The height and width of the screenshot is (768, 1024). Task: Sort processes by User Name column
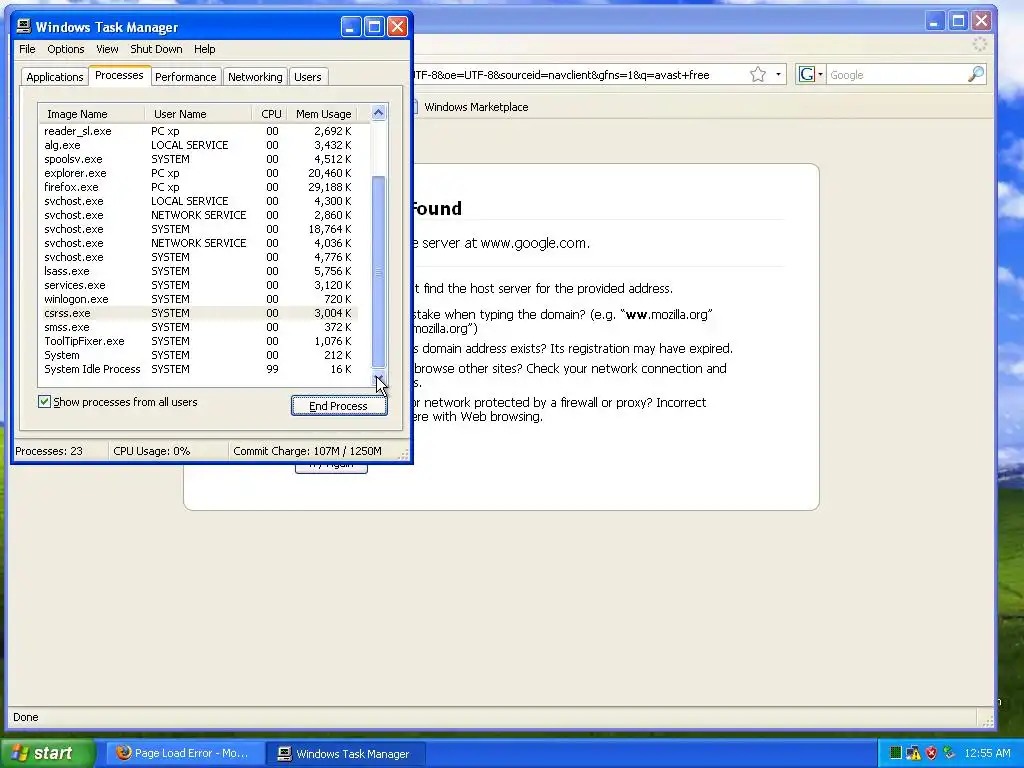point(197,114)
